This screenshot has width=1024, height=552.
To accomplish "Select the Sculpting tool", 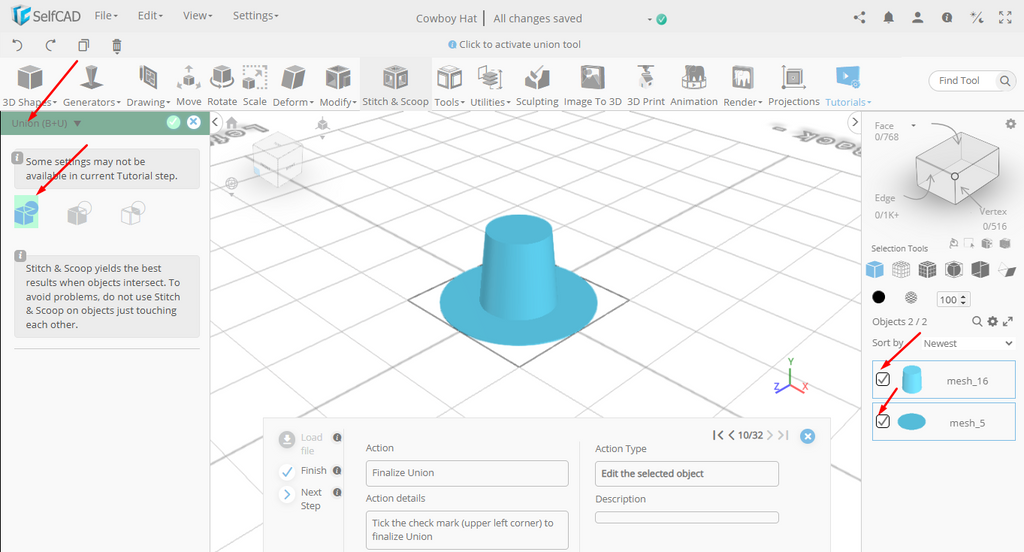I will pyautogui.click(x=537, y=86).
